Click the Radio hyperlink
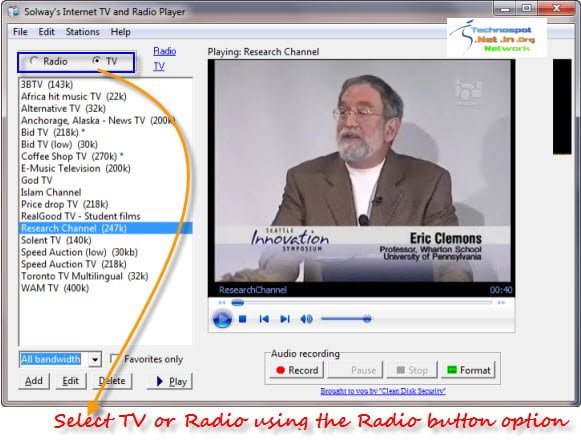 pos(165,51)
